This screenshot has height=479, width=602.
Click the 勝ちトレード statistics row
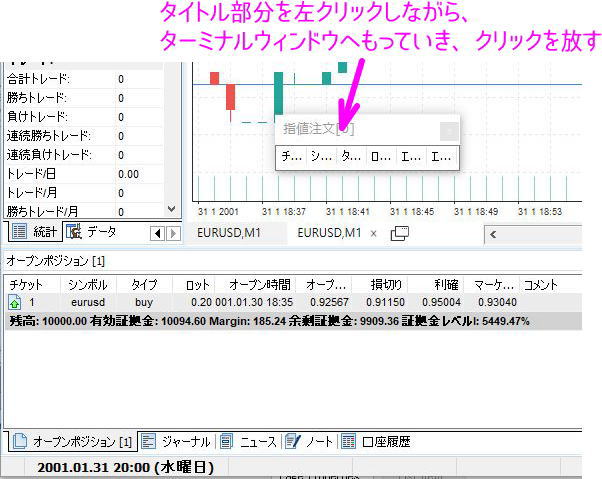[84, 98]
